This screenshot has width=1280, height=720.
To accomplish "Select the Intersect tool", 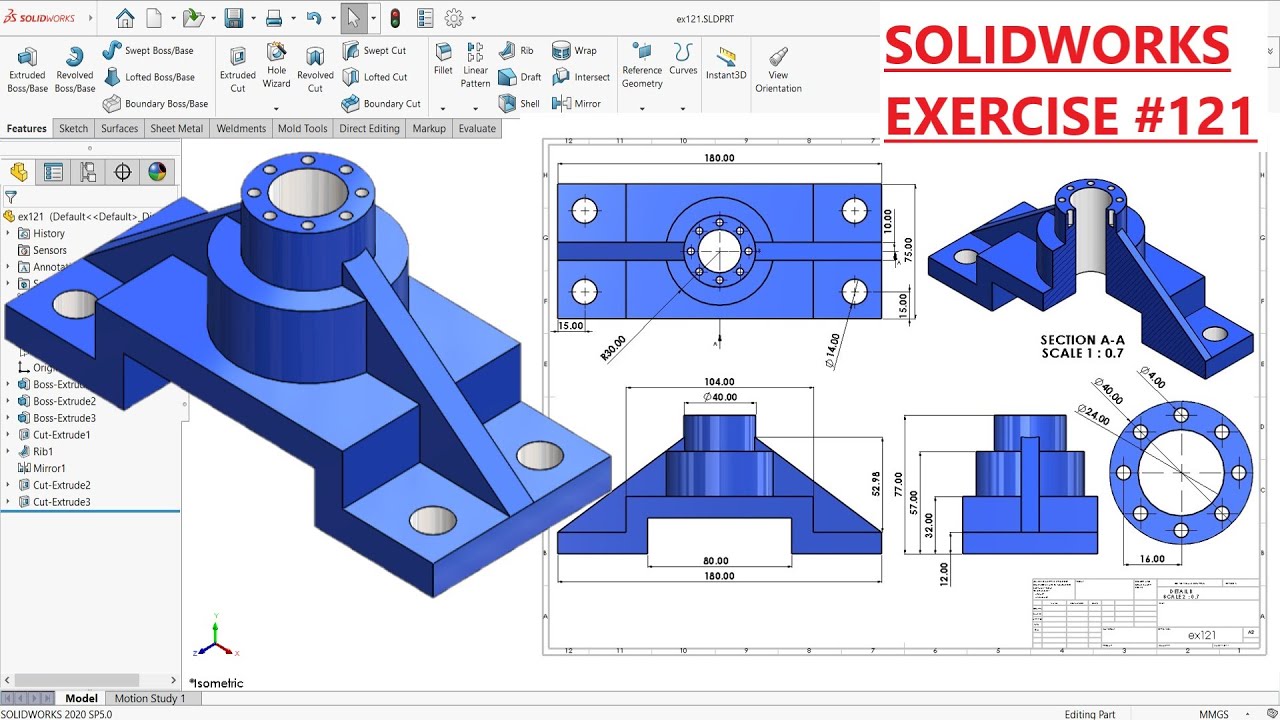I will (x=581, y=77).
